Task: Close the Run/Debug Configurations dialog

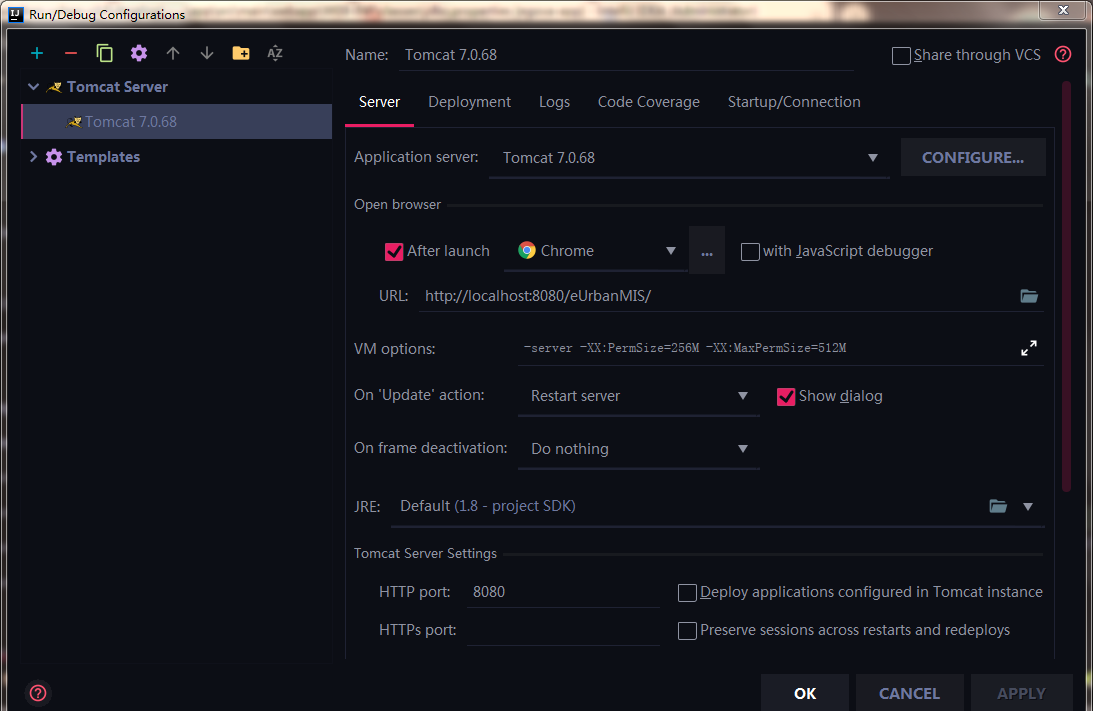Action: 1063,10
